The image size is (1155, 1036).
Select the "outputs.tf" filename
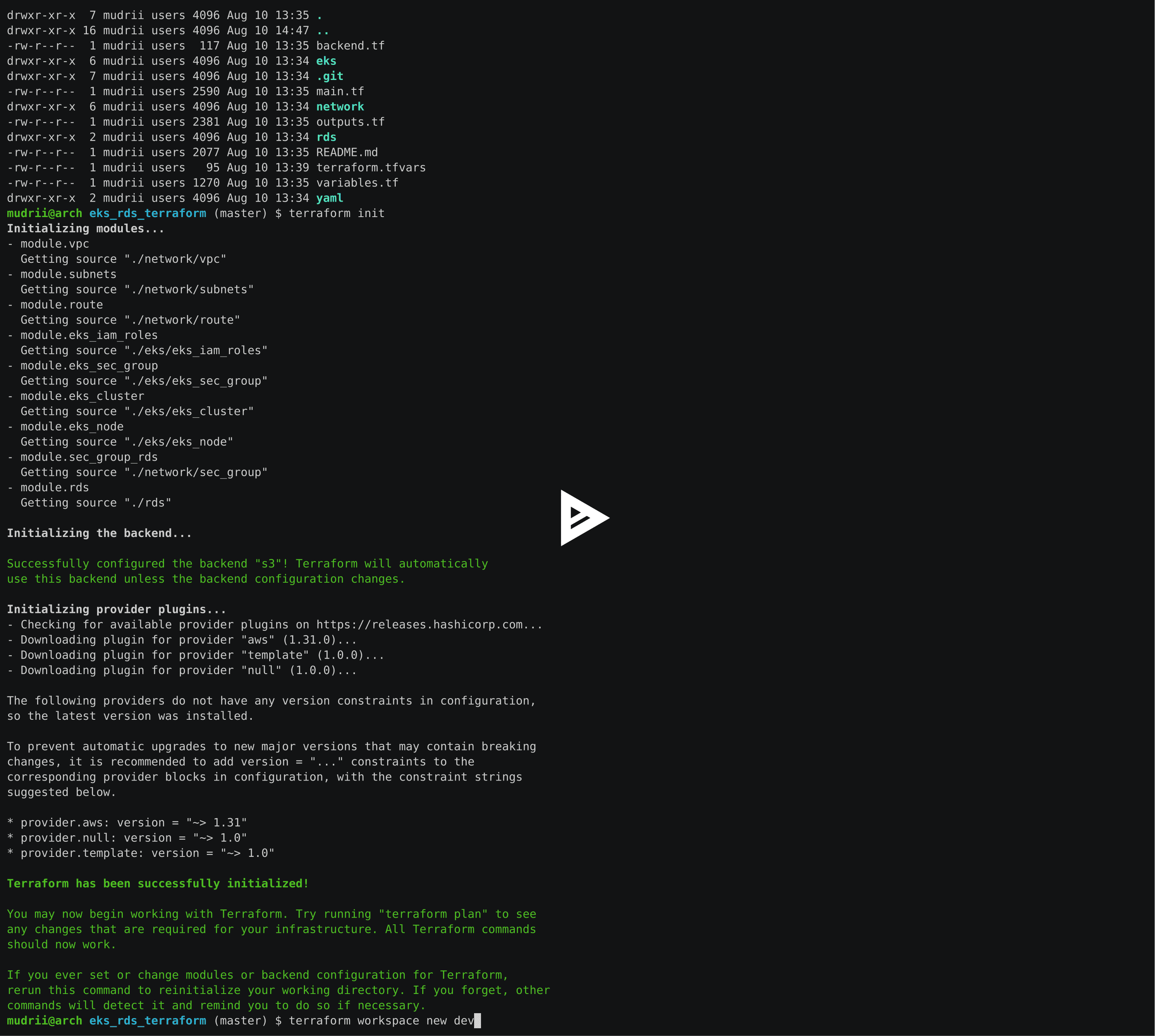click(350, 121)
